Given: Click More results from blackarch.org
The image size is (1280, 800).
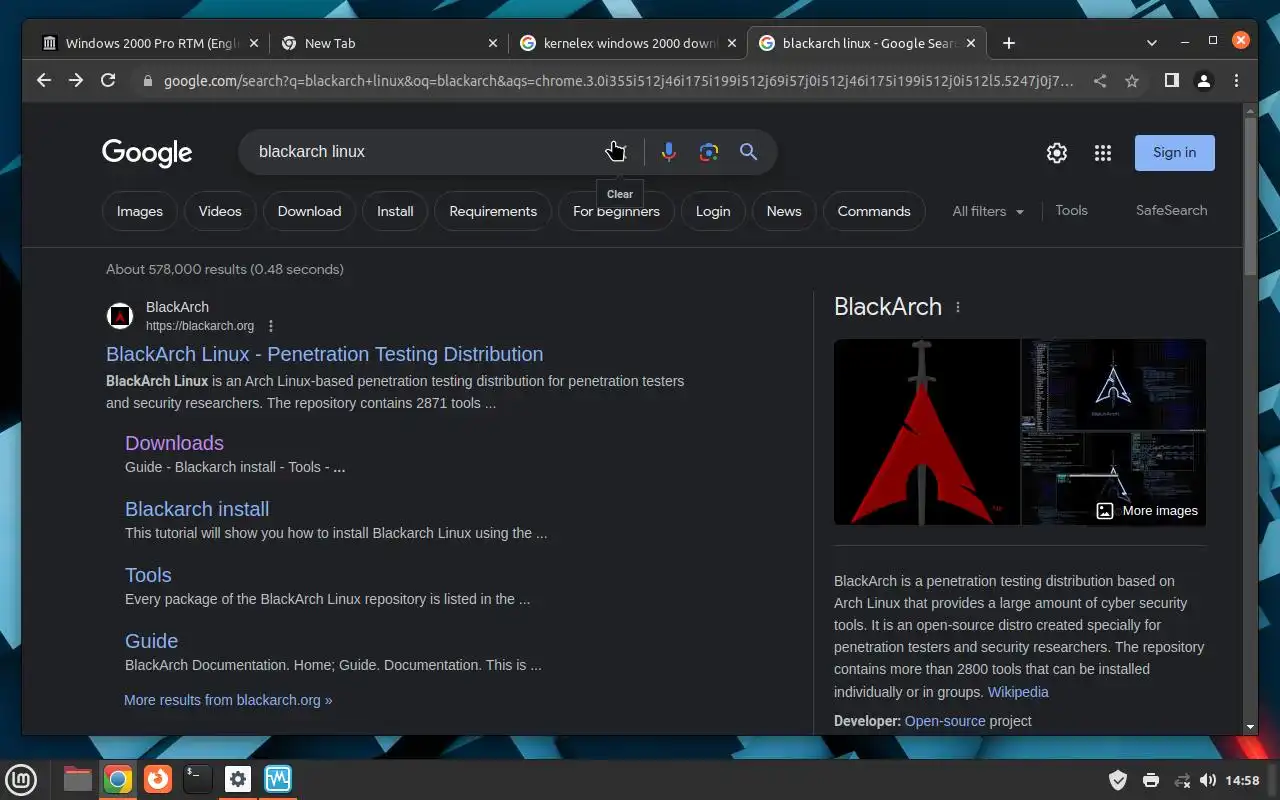Looking at the screenshot, I should 228,700.
